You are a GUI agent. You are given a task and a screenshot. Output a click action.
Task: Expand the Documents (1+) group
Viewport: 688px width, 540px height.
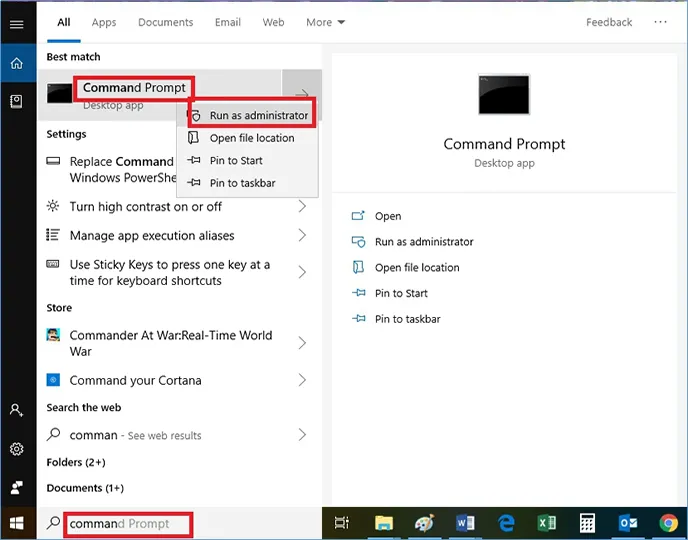[x=85, y=488]
